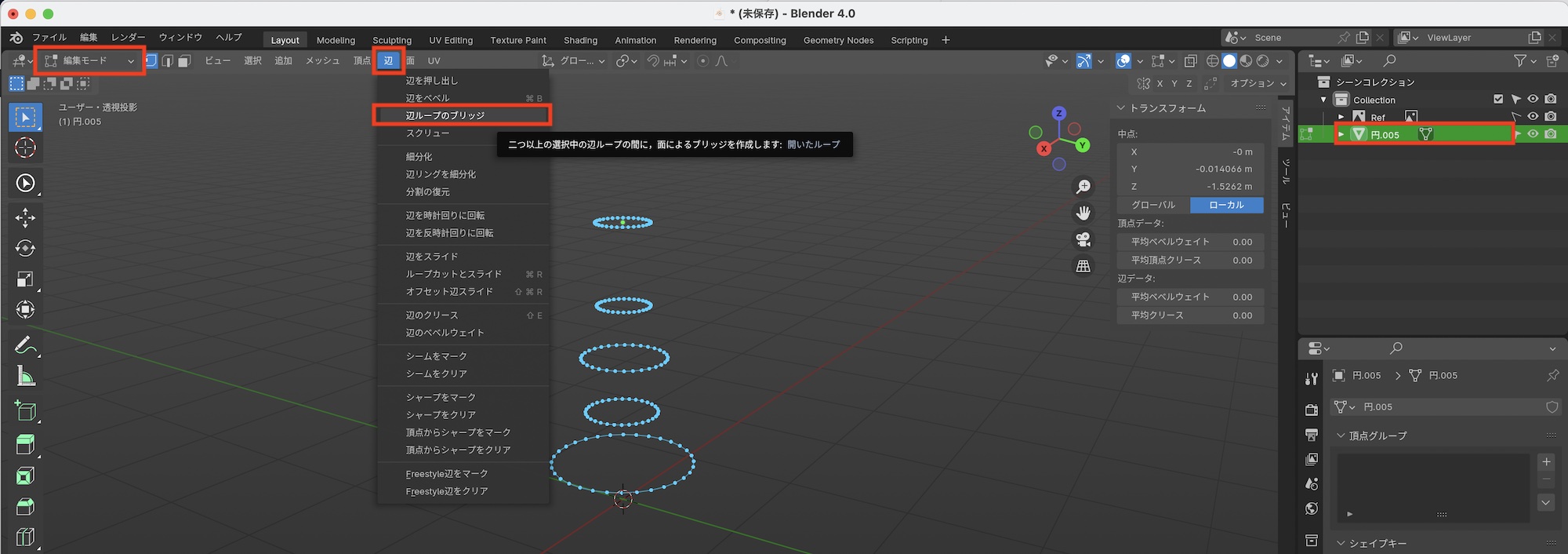Choose Bridge Edge Loops menu entry
Viewport: 1568px width, 554px height.
462,115
